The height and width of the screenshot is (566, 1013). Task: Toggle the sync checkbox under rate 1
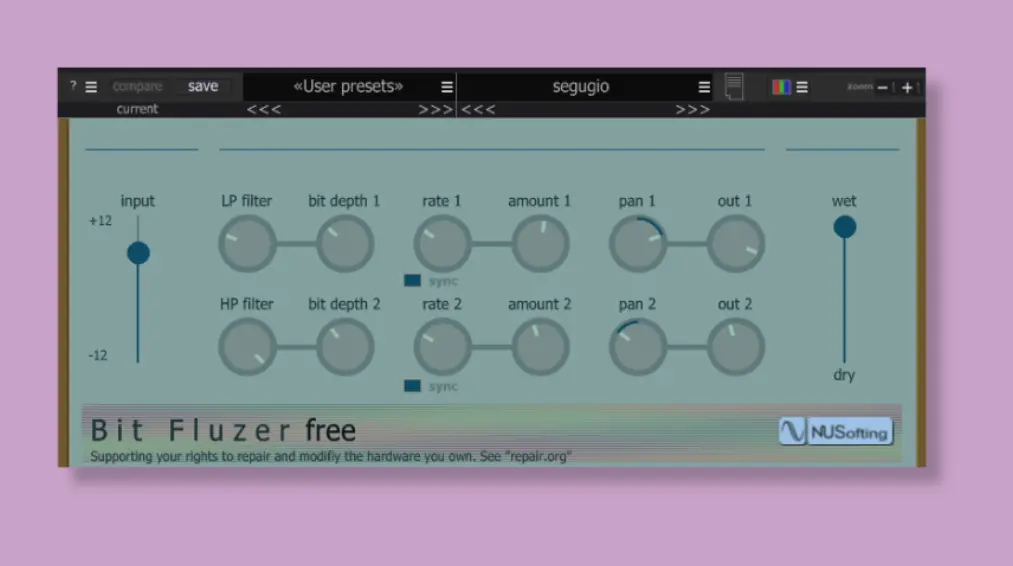(x=412, y=280)
